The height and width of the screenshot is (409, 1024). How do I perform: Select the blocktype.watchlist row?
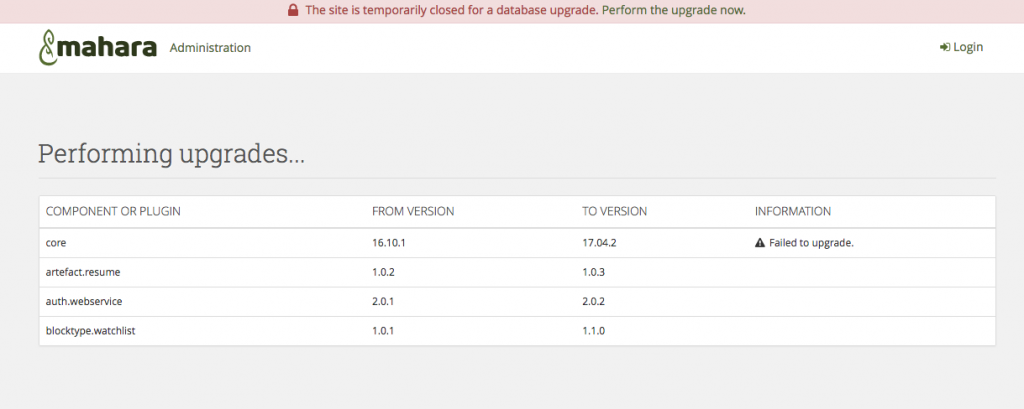(x=517, y=331)
